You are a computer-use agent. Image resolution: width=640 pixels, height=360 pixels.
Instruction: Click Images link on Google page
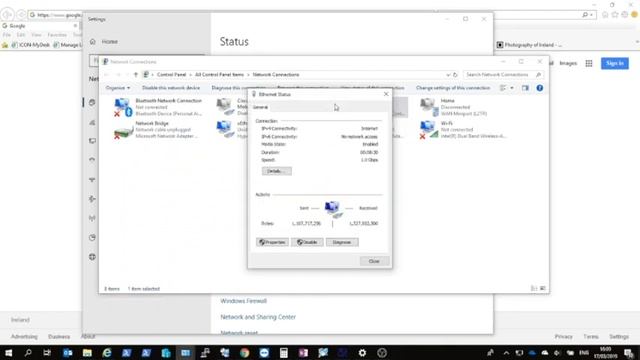tap(568, 63)
